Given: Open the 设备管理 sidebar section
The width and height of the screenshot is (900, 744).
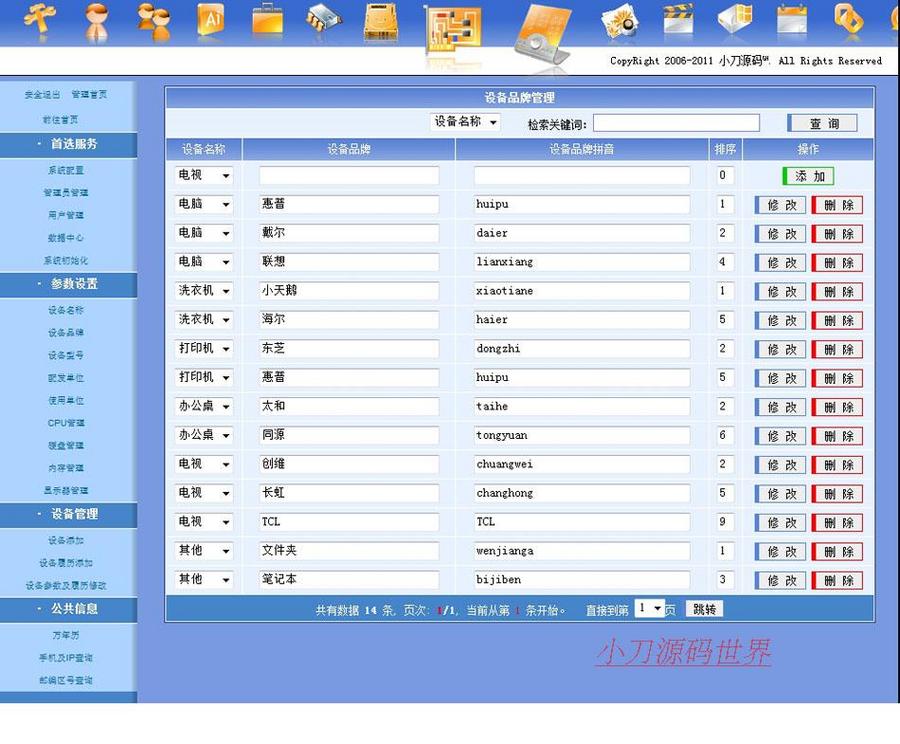Looking at the screenshot, I should (x=69, y=514).
